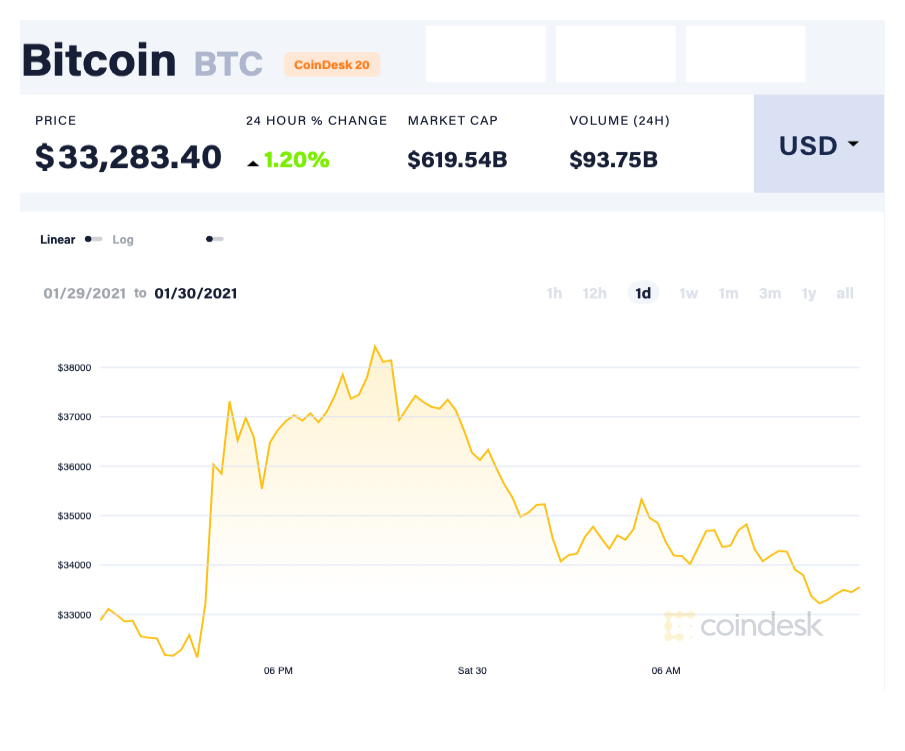Switch to the 1w view
The image size is (905, 751).
click(688, 293)
